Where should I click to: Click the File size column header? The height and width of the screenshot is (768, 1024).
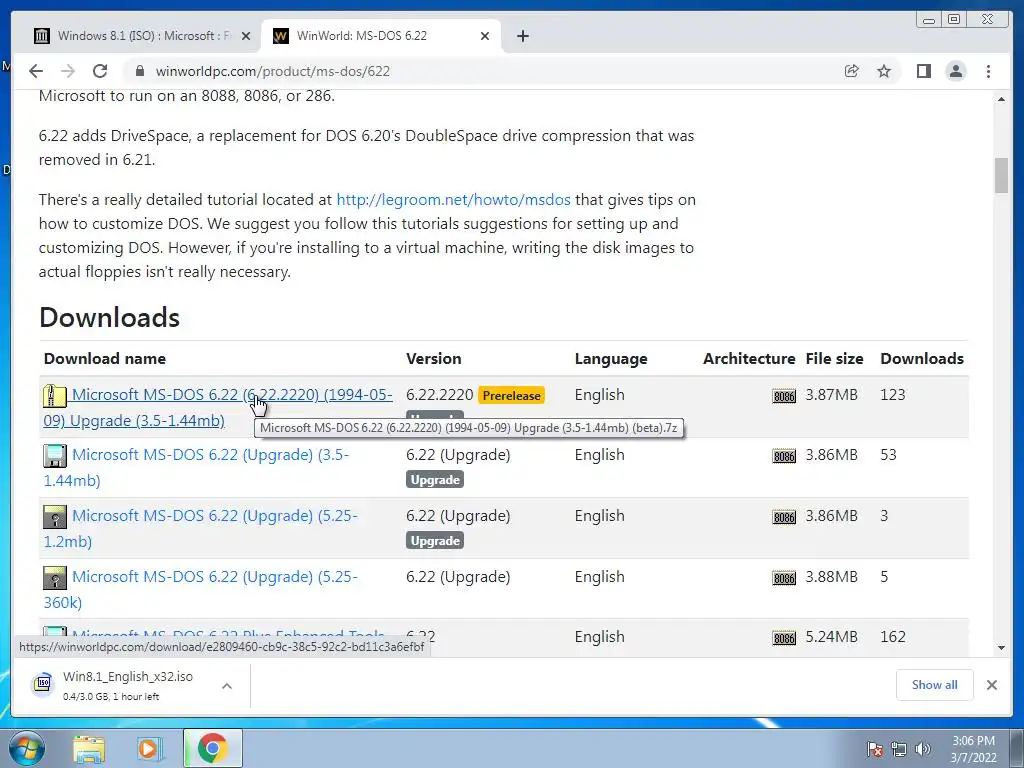tap(834, 359)
